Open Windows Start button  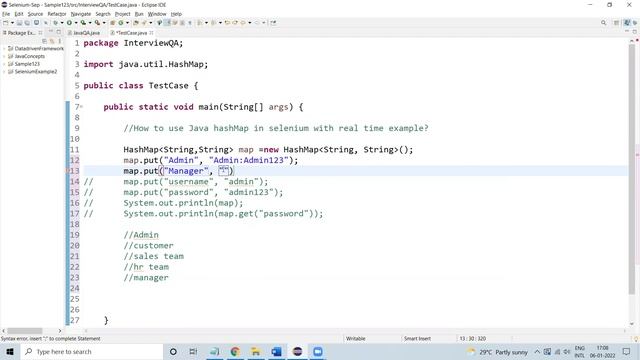pos(10,351)
